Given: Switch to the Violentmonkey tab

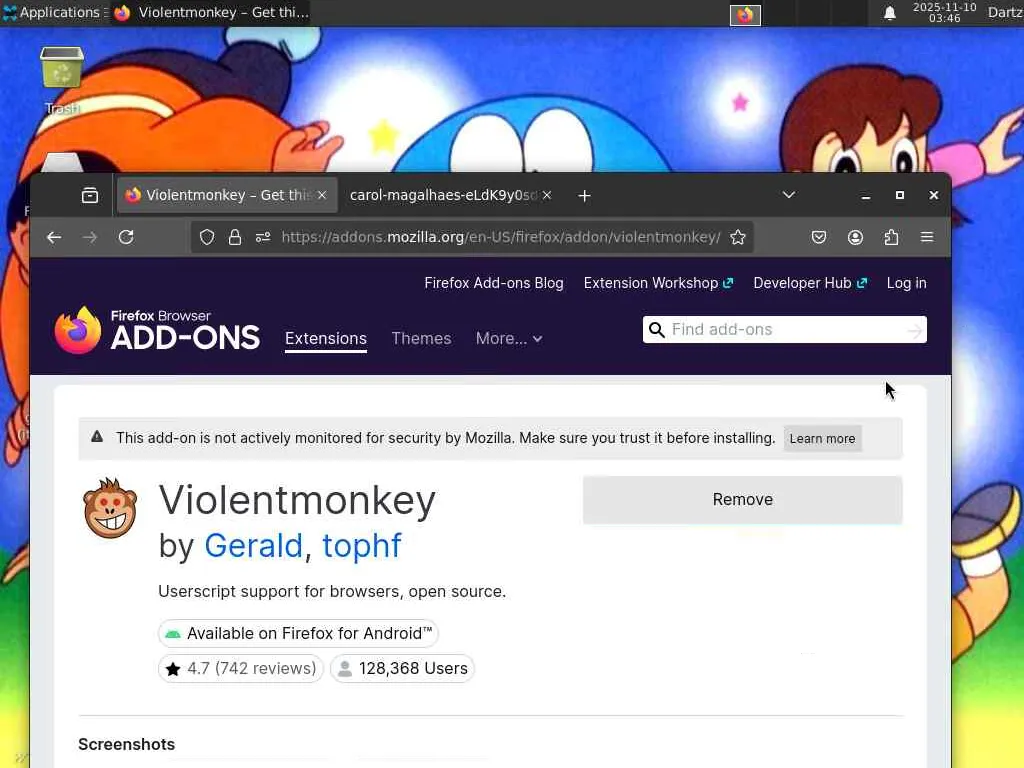Looking at the screenshot, I should click(227, 195).
